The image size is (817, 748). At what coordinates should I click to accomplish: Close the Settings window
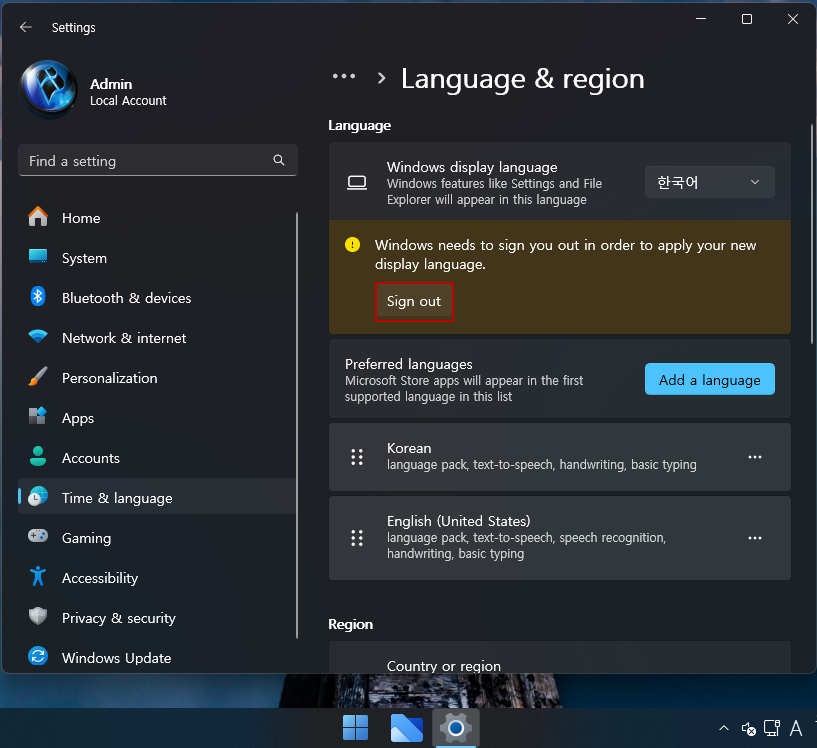pyautogui.click(x=793, y=19)
